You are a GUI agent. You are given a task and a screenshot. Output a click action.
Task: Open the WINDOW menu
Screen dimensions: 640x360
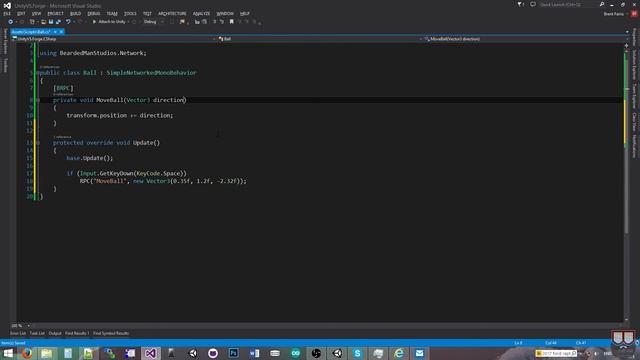(225, 13)
